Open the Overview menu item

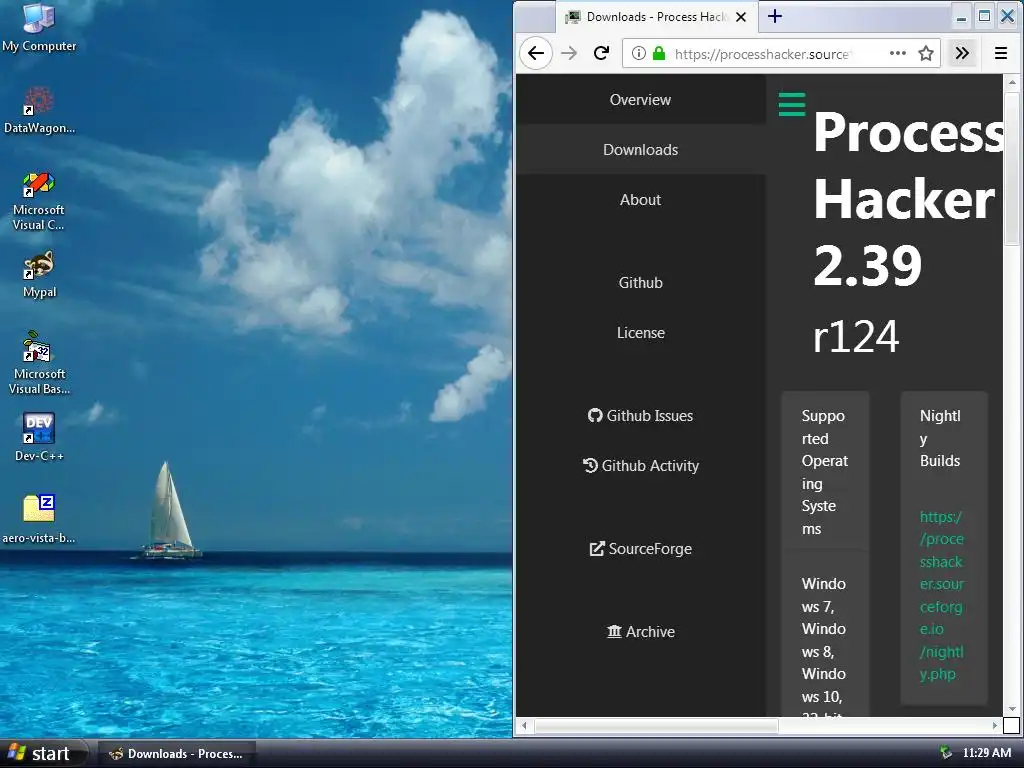click(x=640, y=100)
